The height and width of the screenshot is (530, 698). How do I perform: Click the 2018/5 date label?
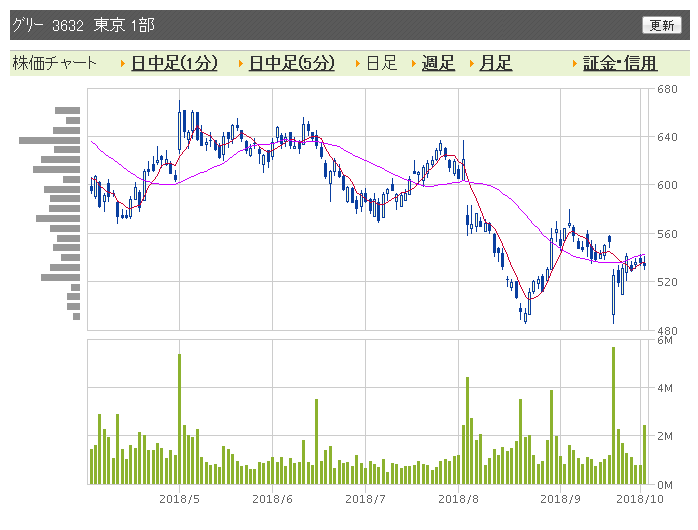(179, 499)
